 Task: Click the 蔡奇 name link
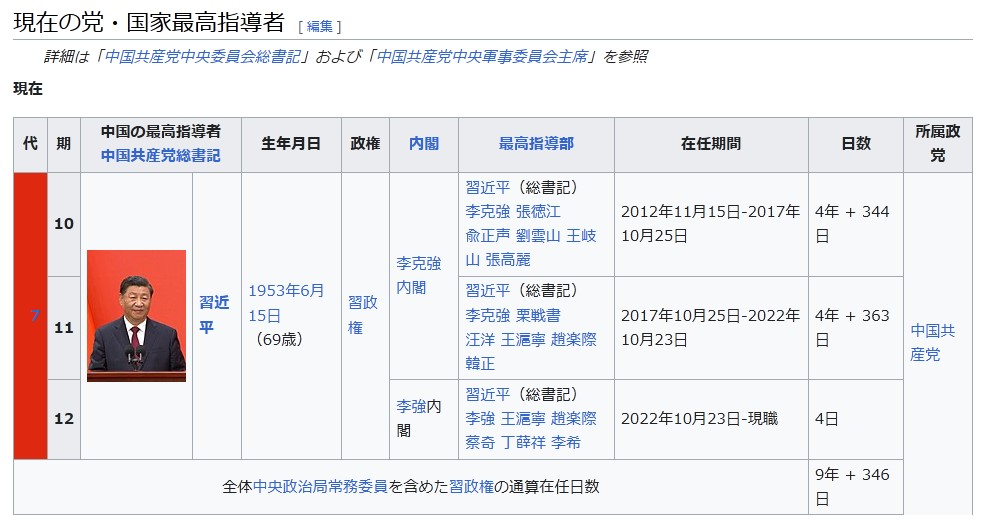click(x=480, y=442)
